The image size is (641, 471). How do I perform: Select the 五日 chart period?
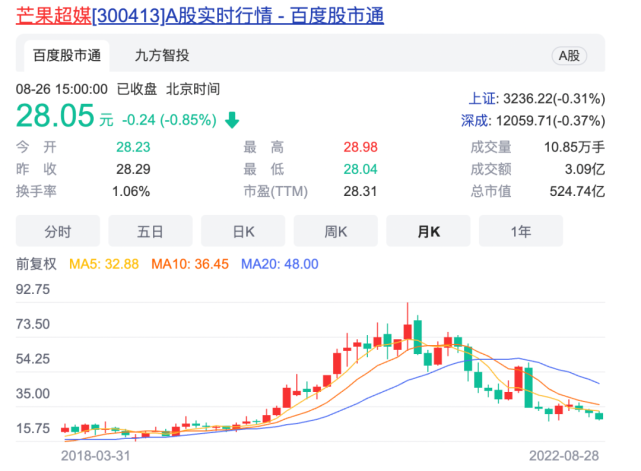coord(150,231)
